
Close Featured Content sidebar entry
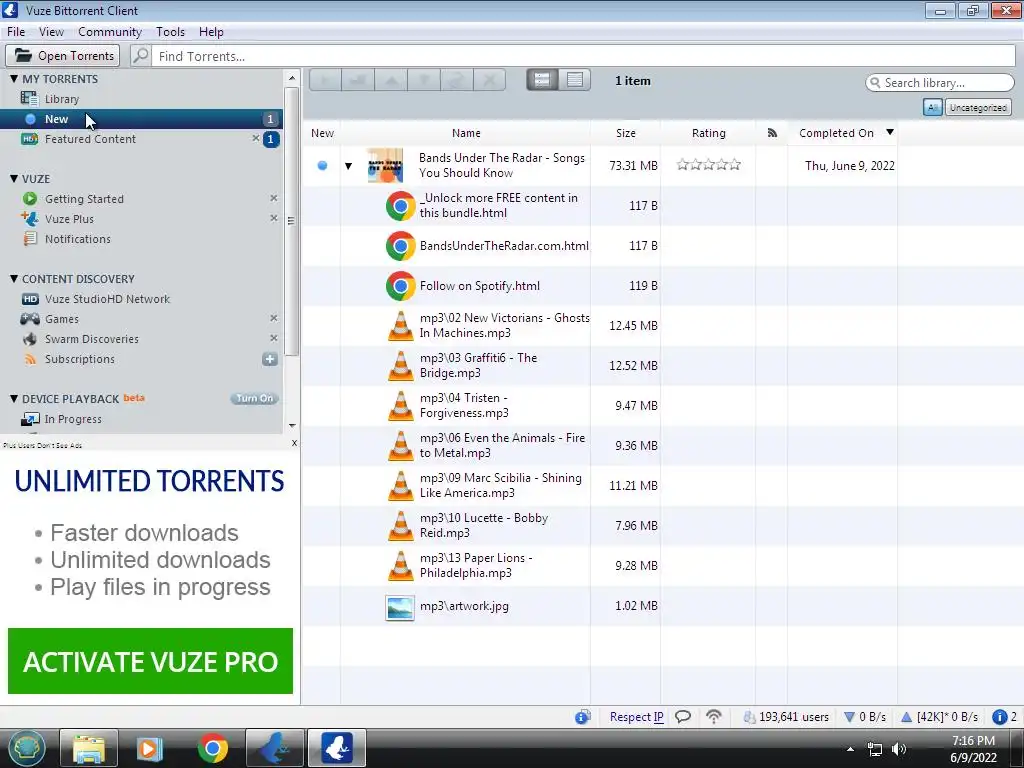pos(256,138)
